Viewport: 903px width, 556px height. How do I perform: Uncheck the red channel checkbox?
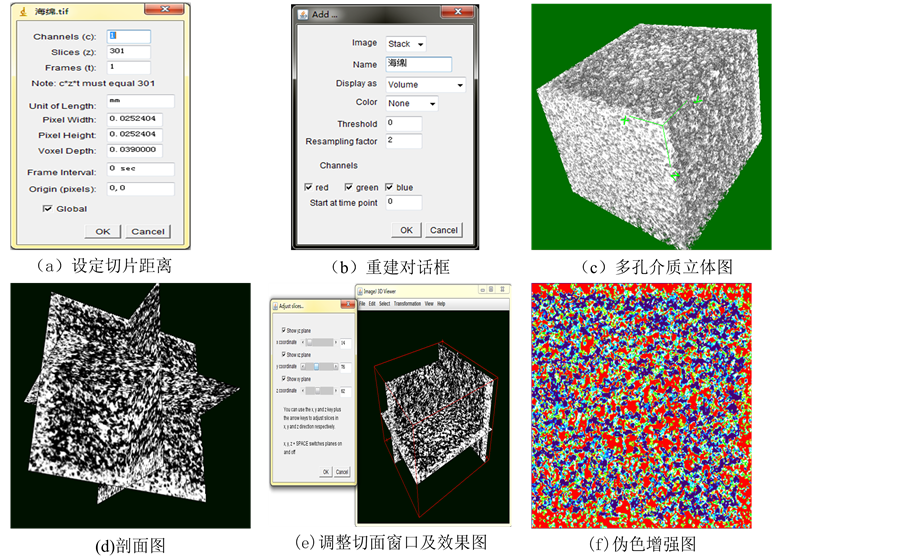click(x=309, y=187)
